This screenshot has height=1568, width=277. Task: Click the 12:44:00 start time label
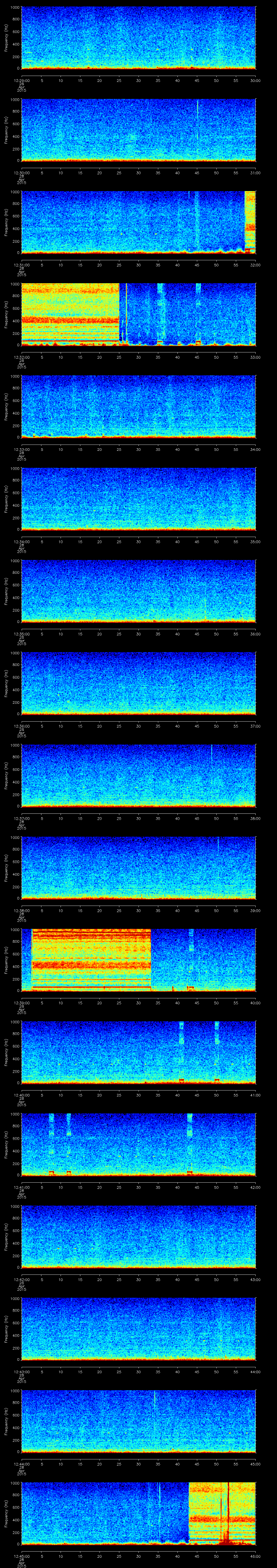tap(21, 1464)
